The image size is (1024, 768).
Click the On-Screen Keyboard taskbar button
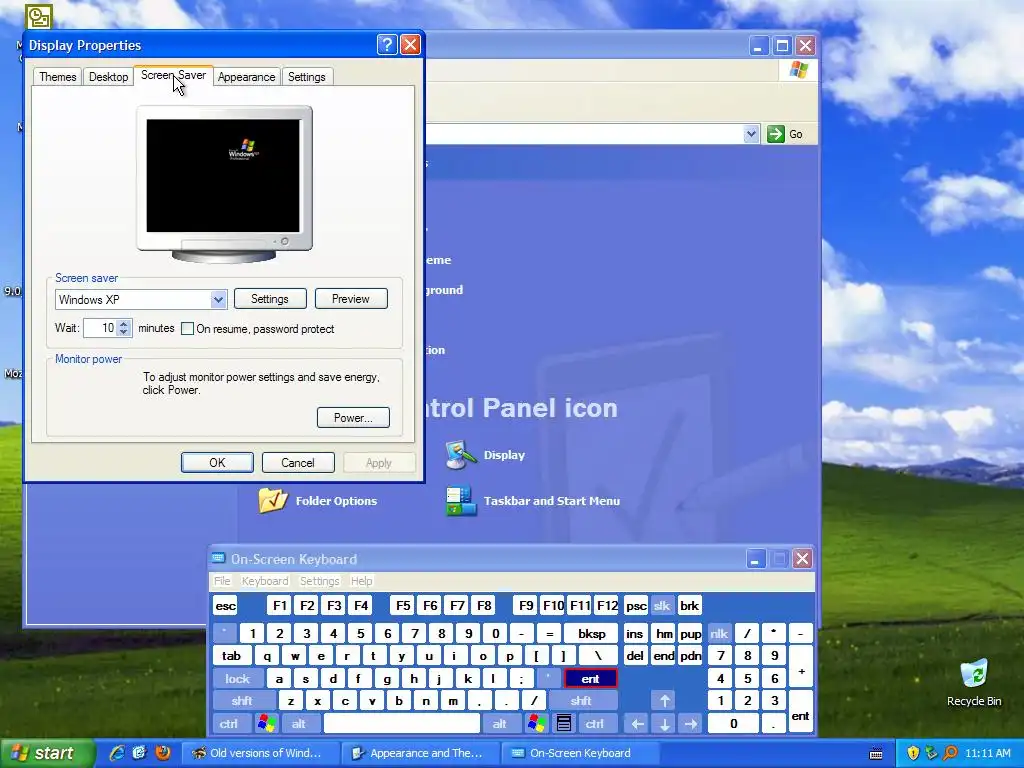pos(581,753)
